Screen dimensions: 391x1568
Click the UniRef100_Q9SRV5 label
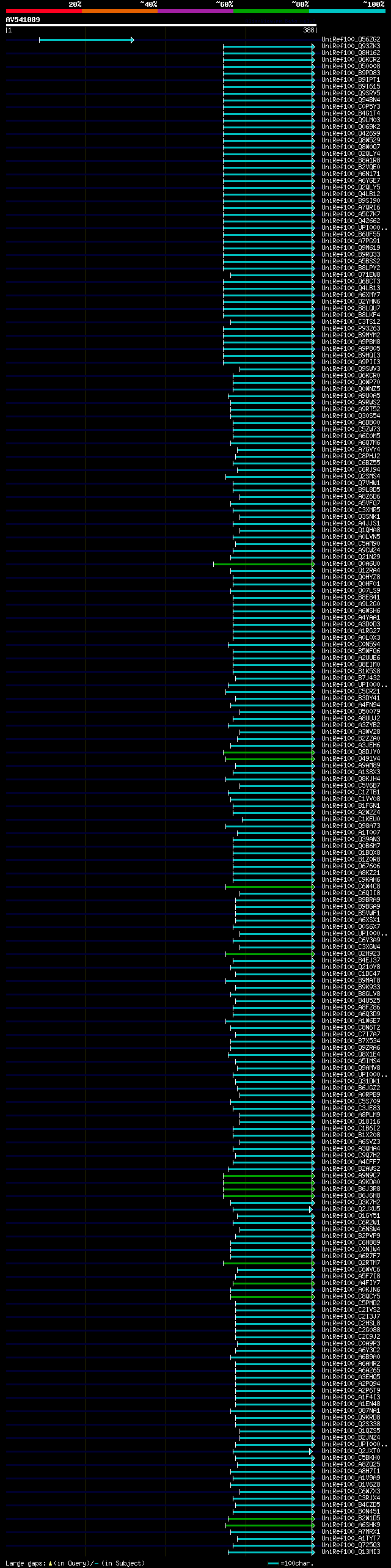coord(351,93)
